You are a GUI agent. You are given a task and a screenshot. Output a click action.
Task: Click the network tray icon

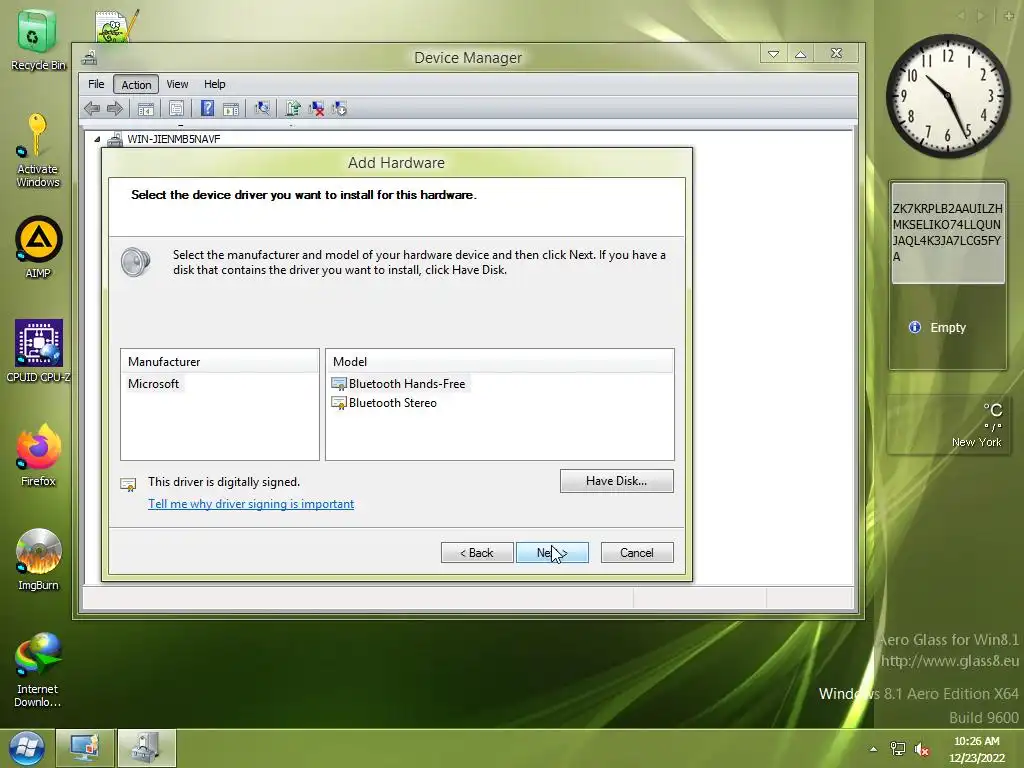pyautogui.click(x=898, y=749)
